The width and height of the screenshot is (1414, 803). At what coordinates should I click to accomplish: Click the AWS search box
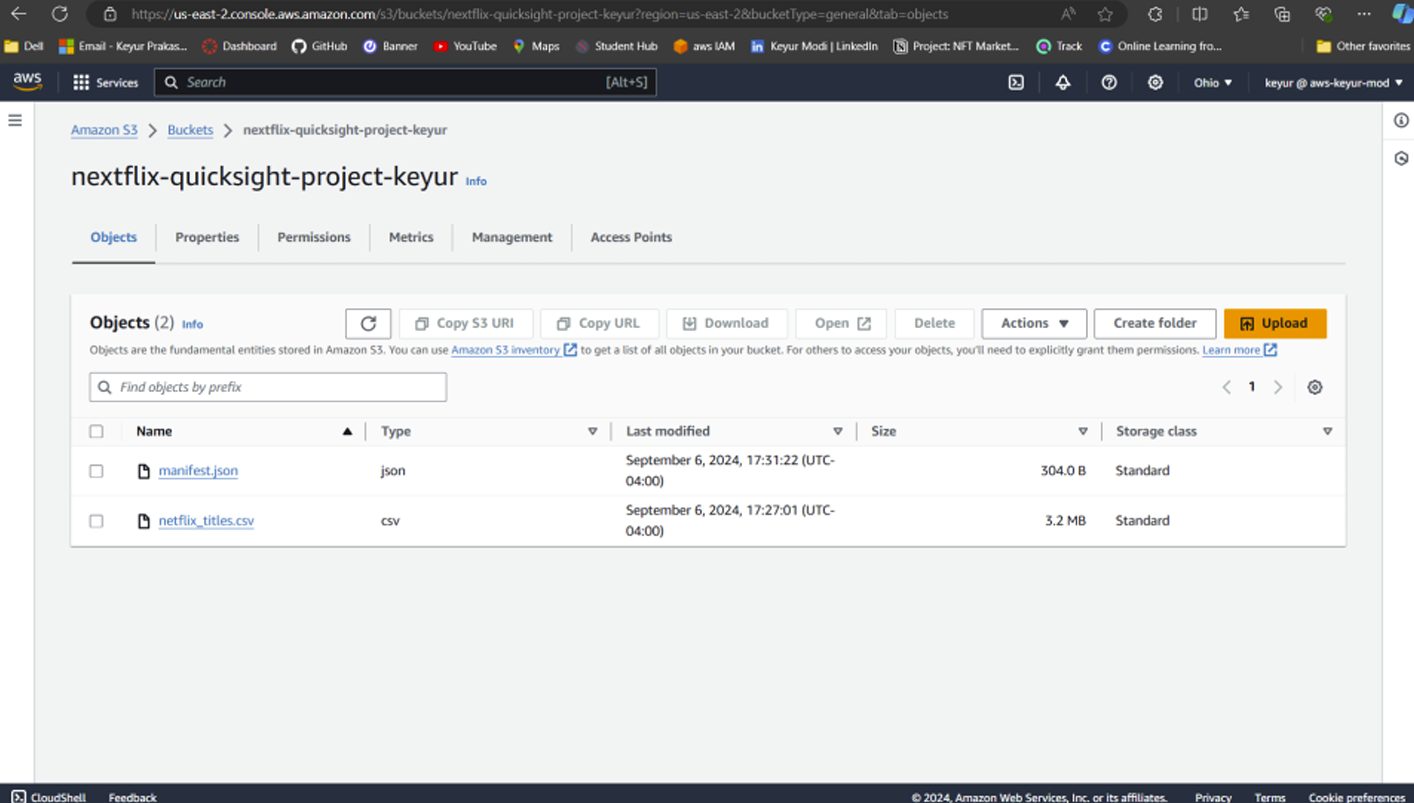point(405,82)
